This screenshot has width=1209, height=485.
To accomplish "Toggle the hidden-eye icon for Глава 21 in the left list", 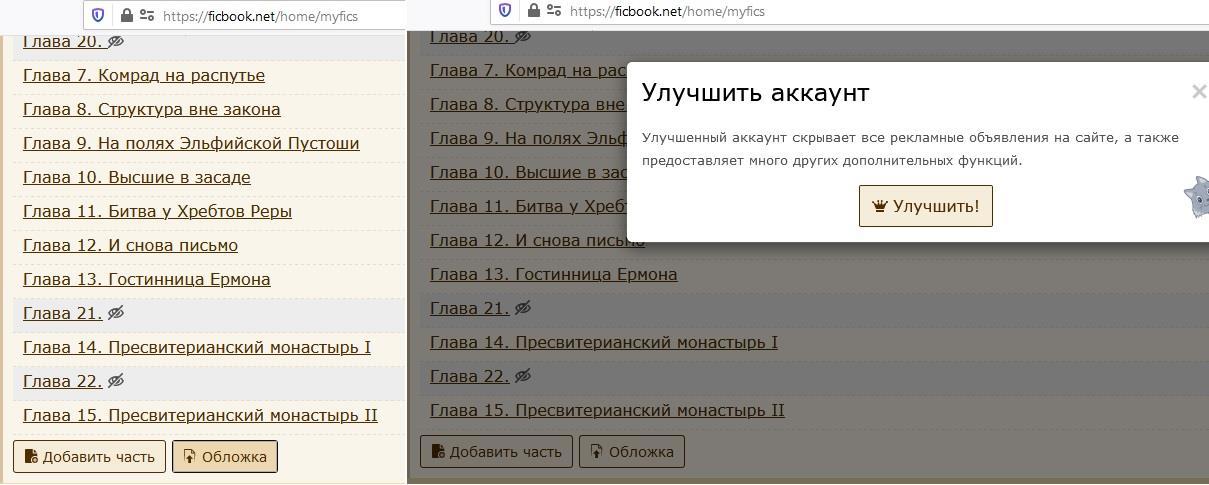I will click(x=116, y=313).
